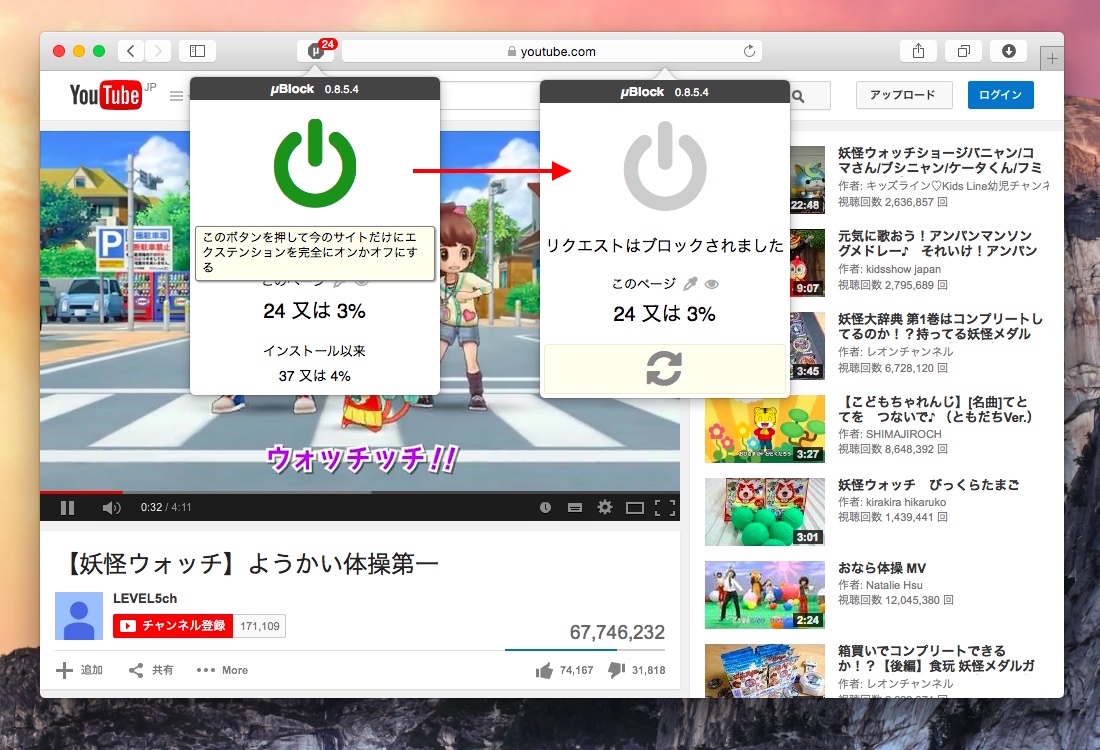This screenshot has width=1100, height=750.
Task: Click the 0:32 / 4:11 time display
Action: 166,507
